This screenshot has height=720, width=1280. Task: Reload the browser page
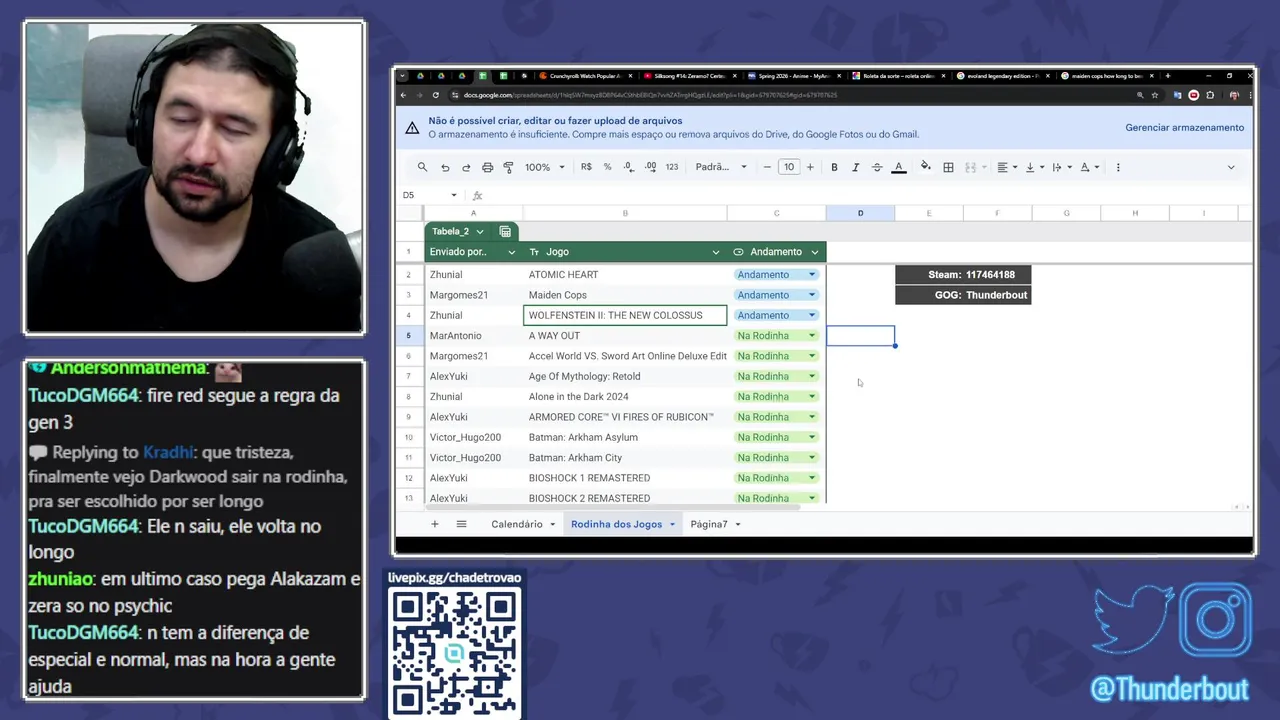pos(436,95)
